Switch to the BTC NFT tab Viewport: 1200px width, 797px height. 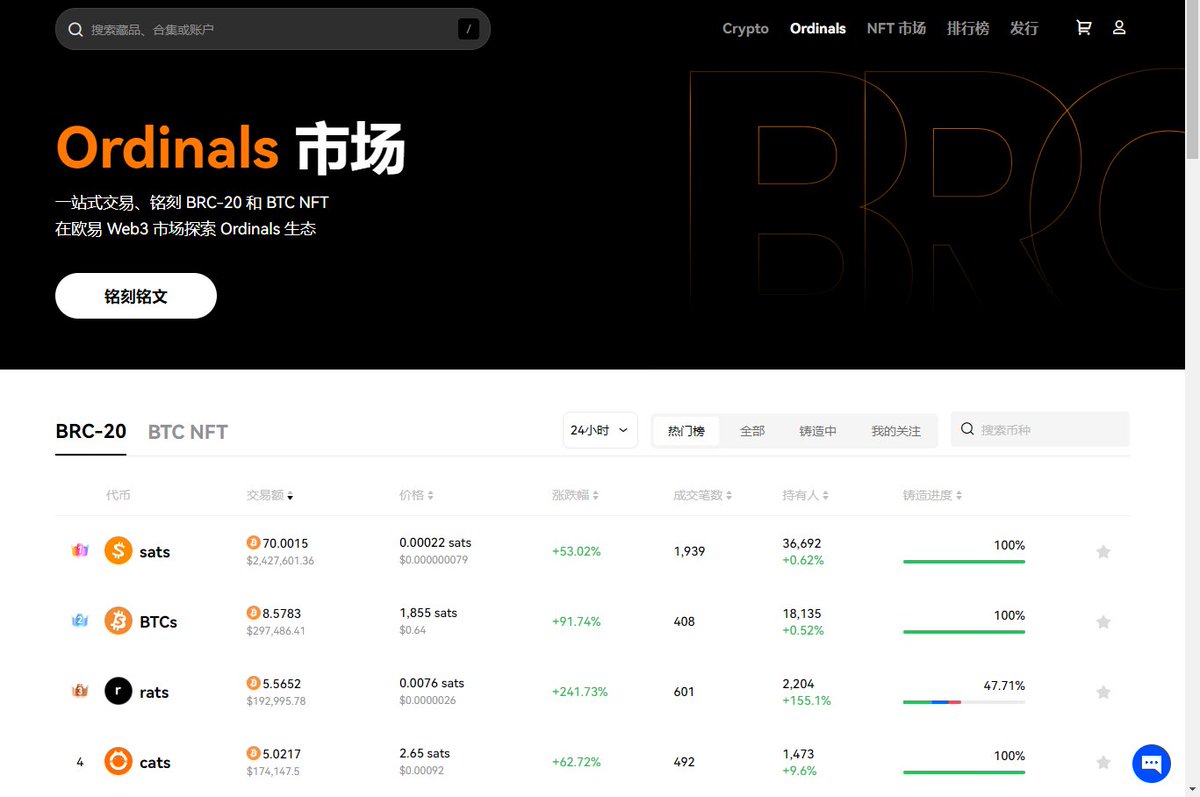coord(188,432)
